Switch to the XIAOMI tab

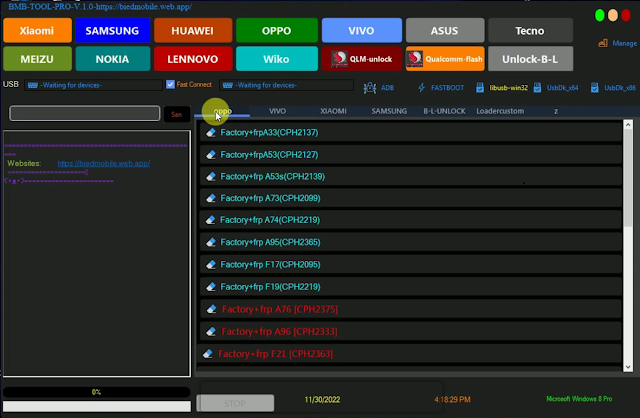point(333,111)
